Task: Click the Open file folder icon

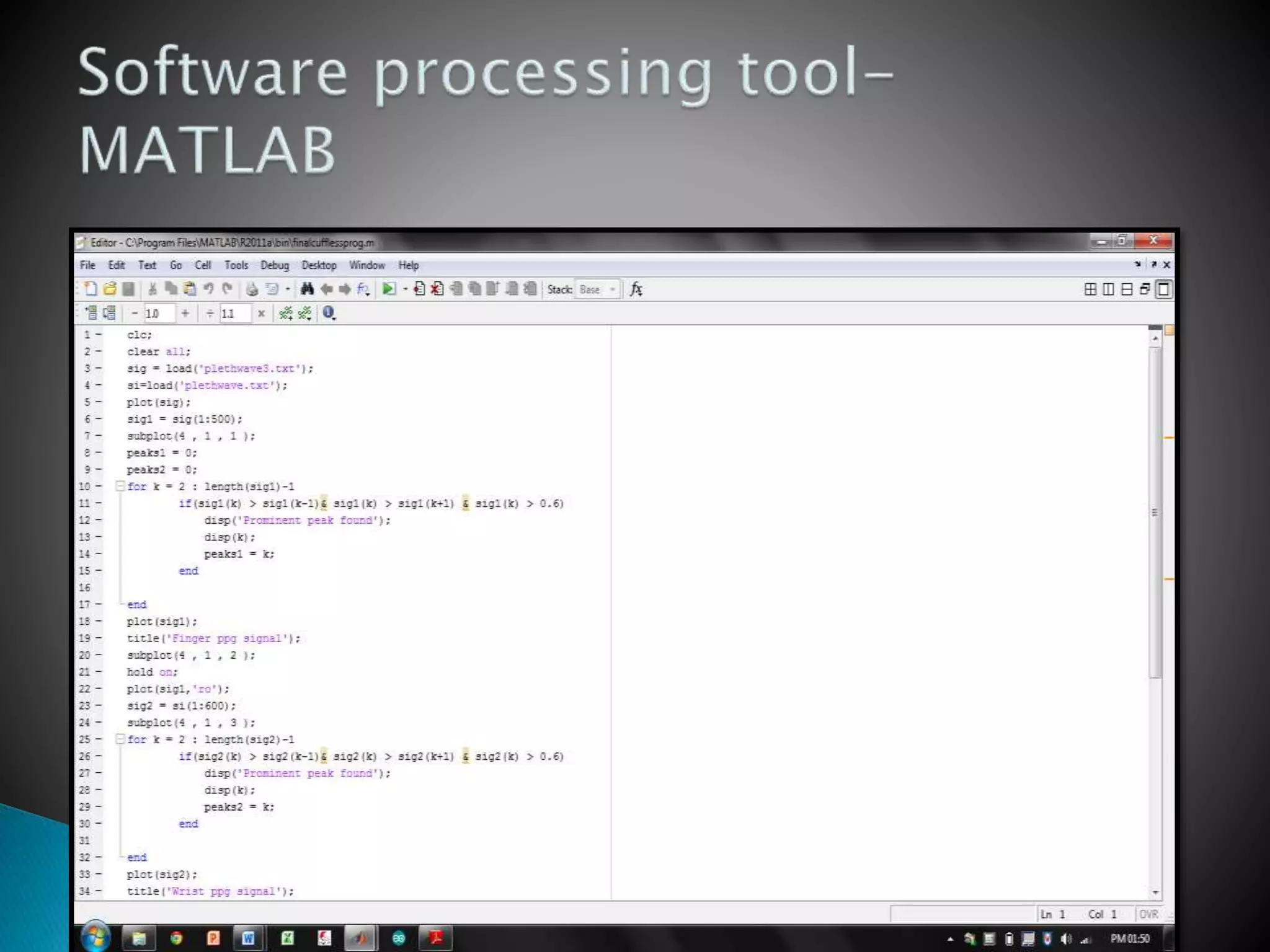Action: [110, 289]
